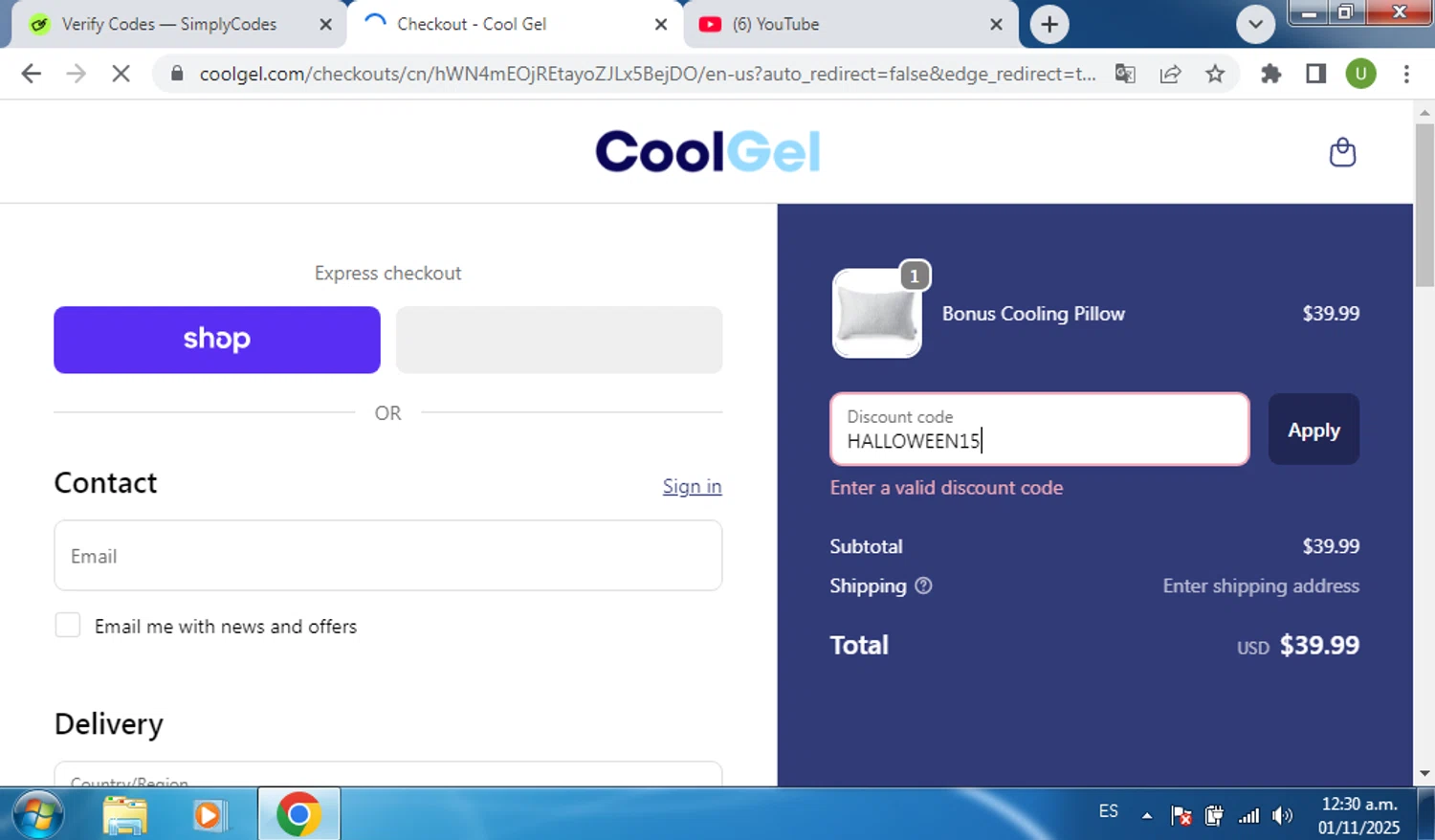Click the browser forward arrow
1435x840 pixels.
76,74
